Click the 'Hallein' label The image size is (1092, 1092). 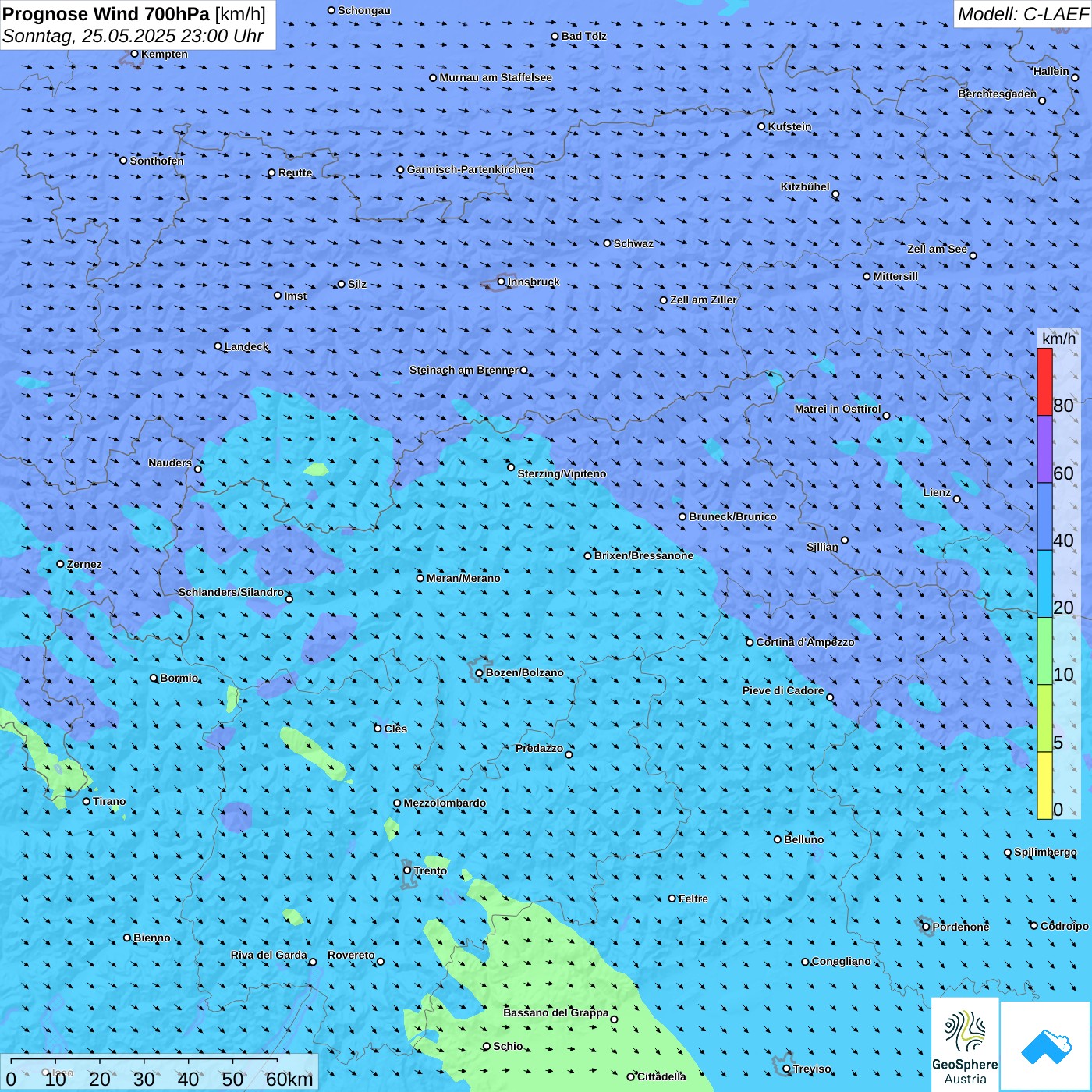tap(1051, 71)
